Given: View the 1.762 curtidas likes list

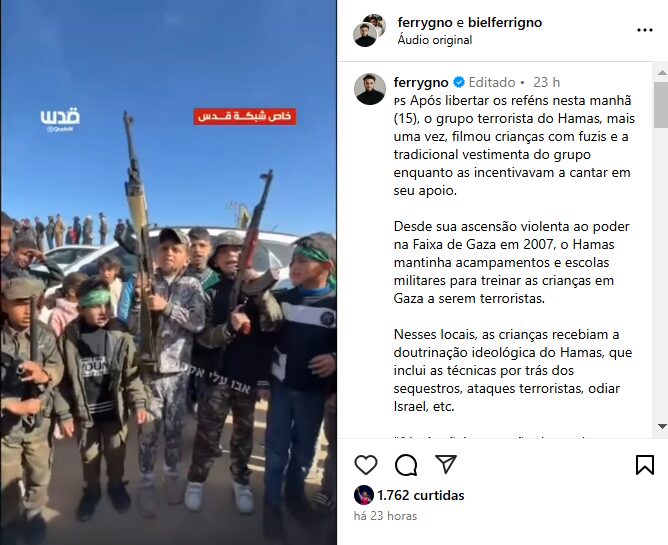Looking at the screenshot, I should [420, 495].
